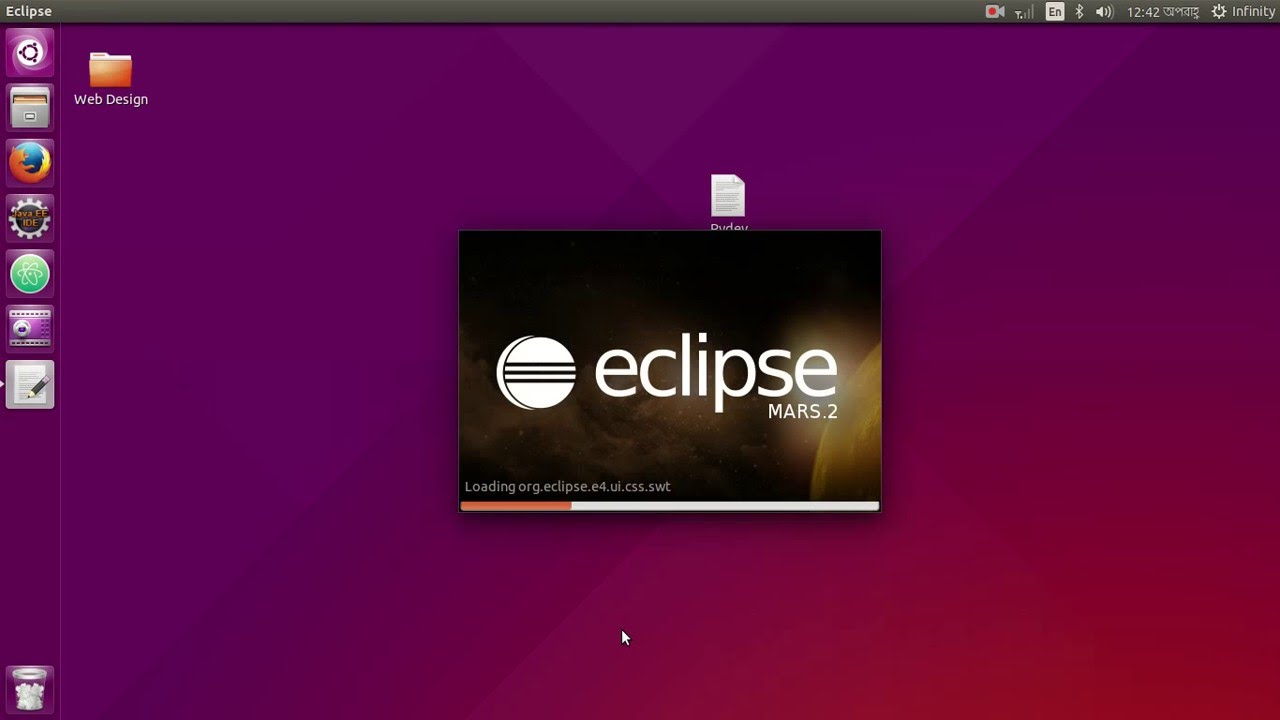Open the text editor launcher icon

click(30, 384)
